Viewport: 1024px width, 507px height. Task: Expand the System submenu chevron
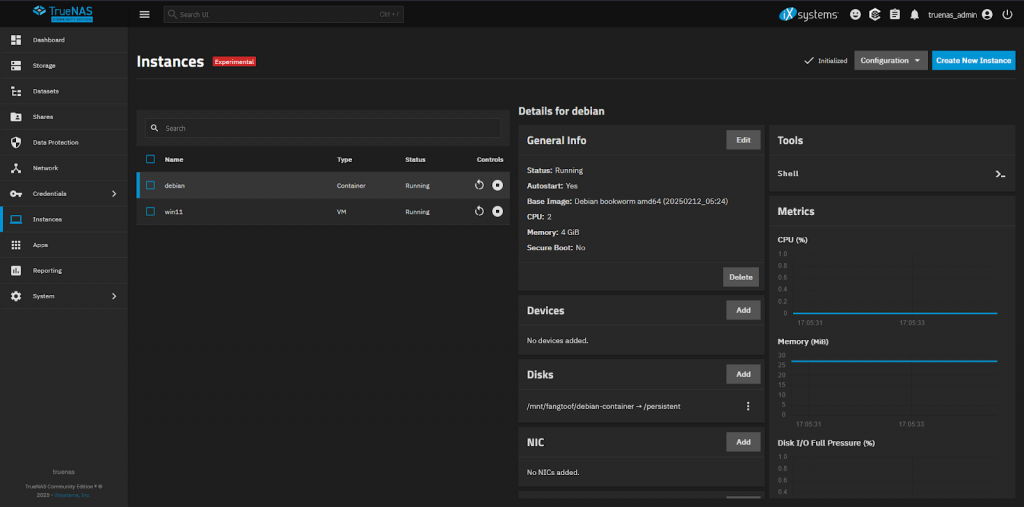click(114, 296)
